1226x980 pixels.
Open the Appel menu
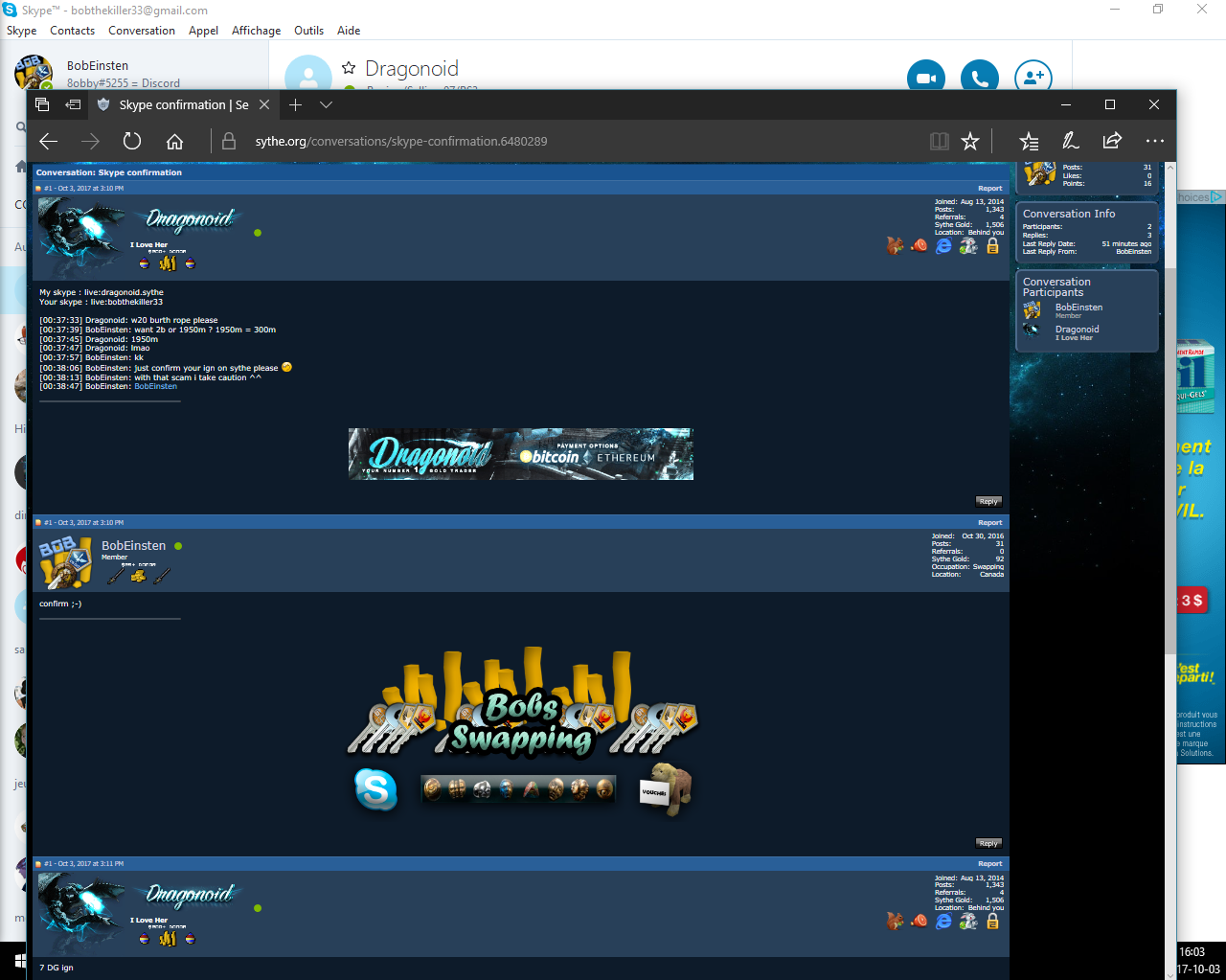[x=203, y=31]
